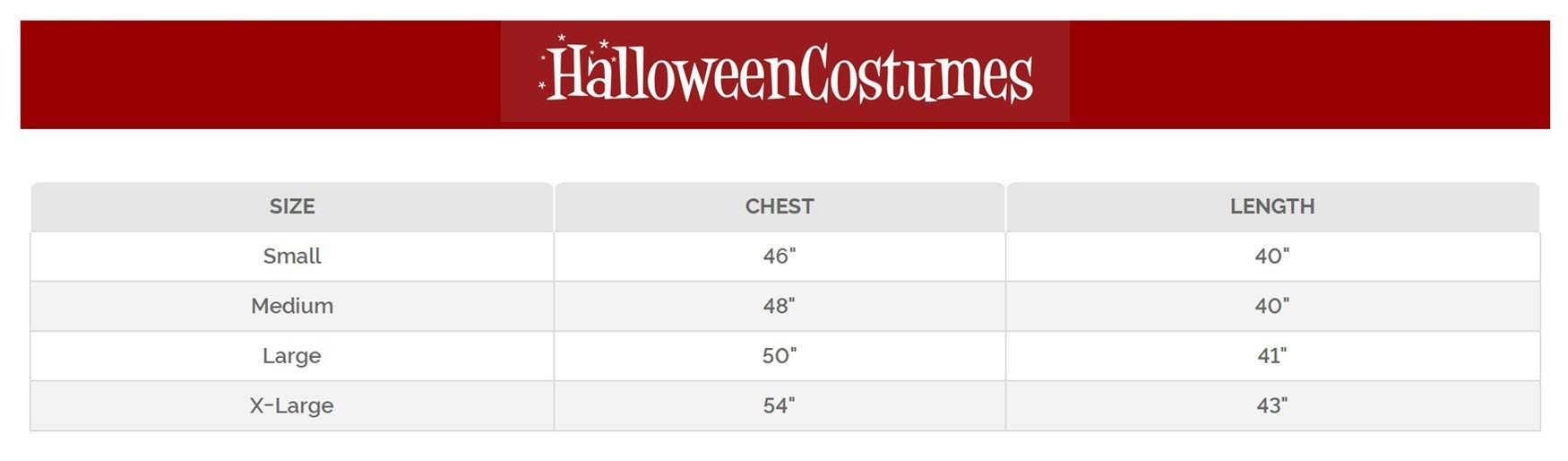Click the 48" chest measurement
This screenshot has width=1568, height=461.
[780, 306]
